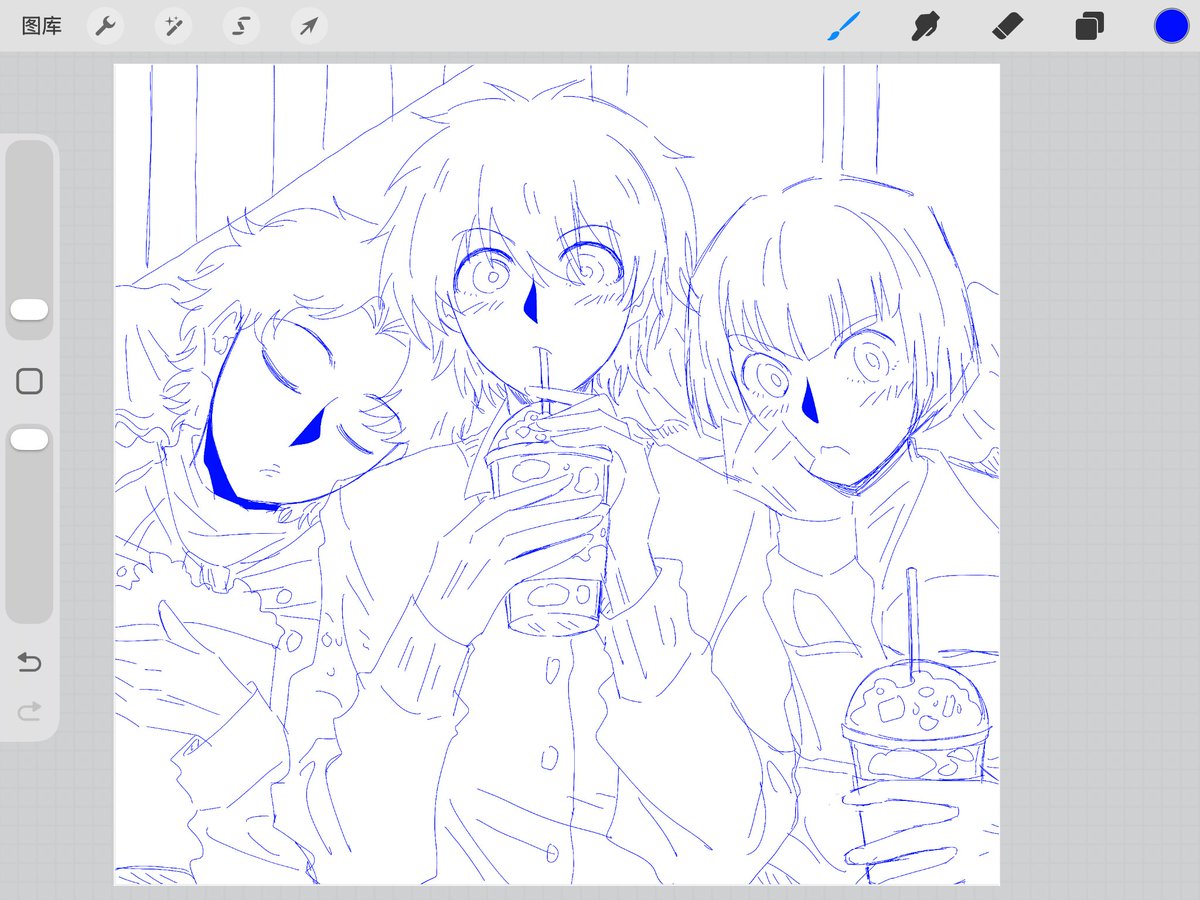Activate the Transform arrow tool

309,26
